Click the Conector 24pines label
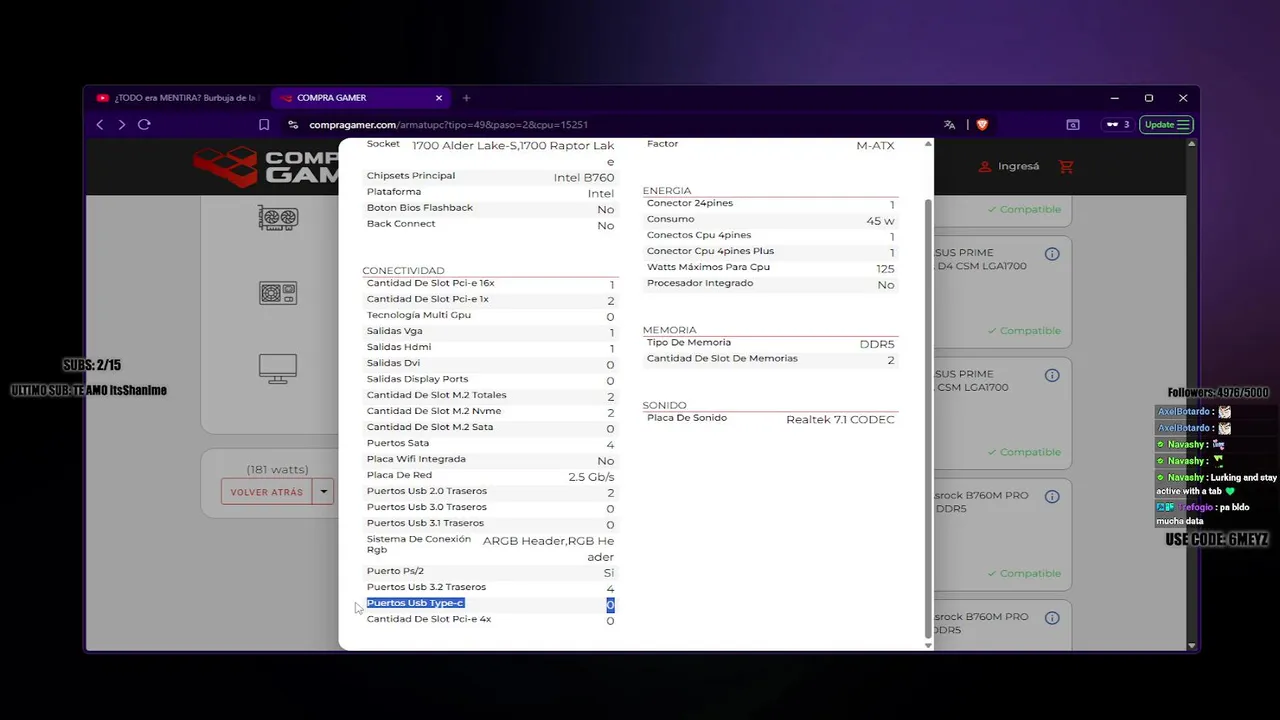Screen dimensions: 1280x720 point(690,203)
